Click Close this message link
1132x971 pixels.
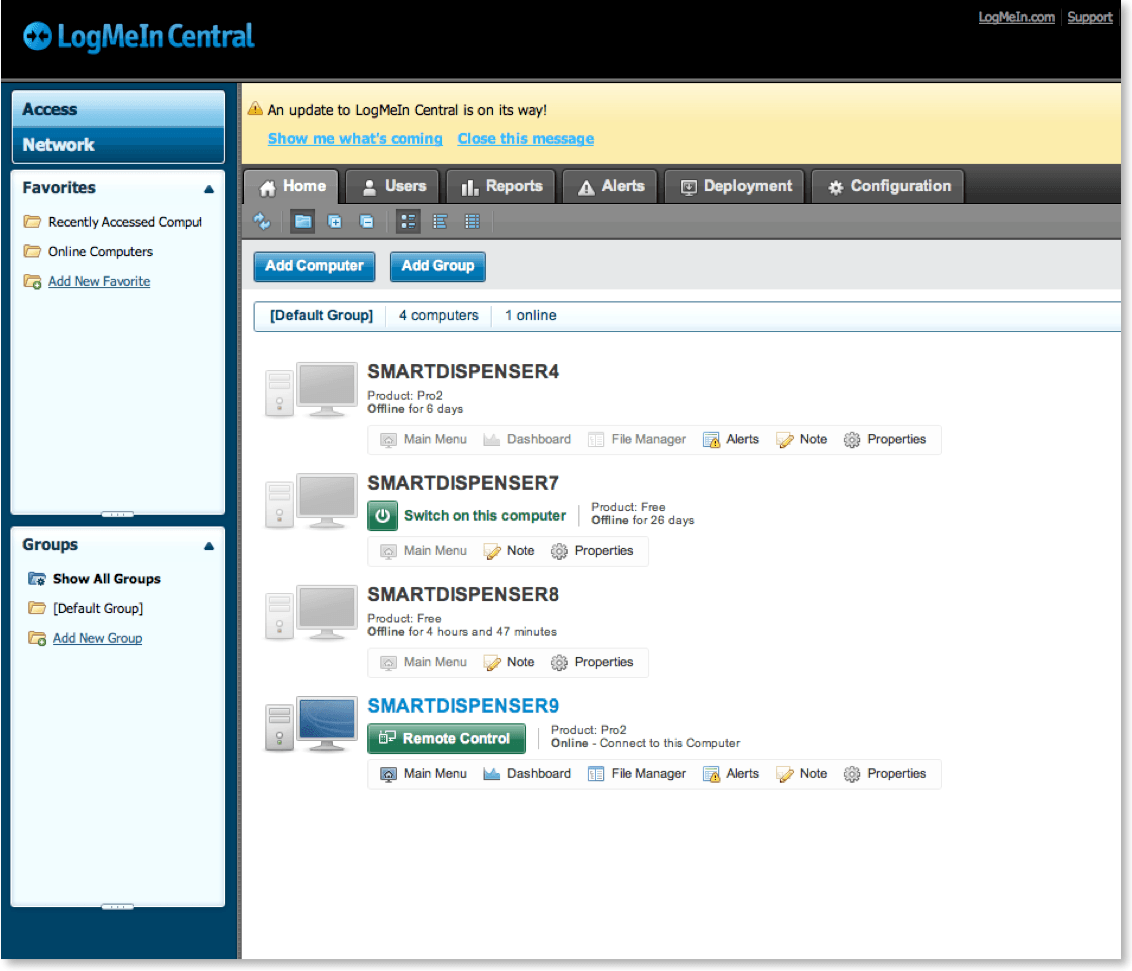point(526,139)
